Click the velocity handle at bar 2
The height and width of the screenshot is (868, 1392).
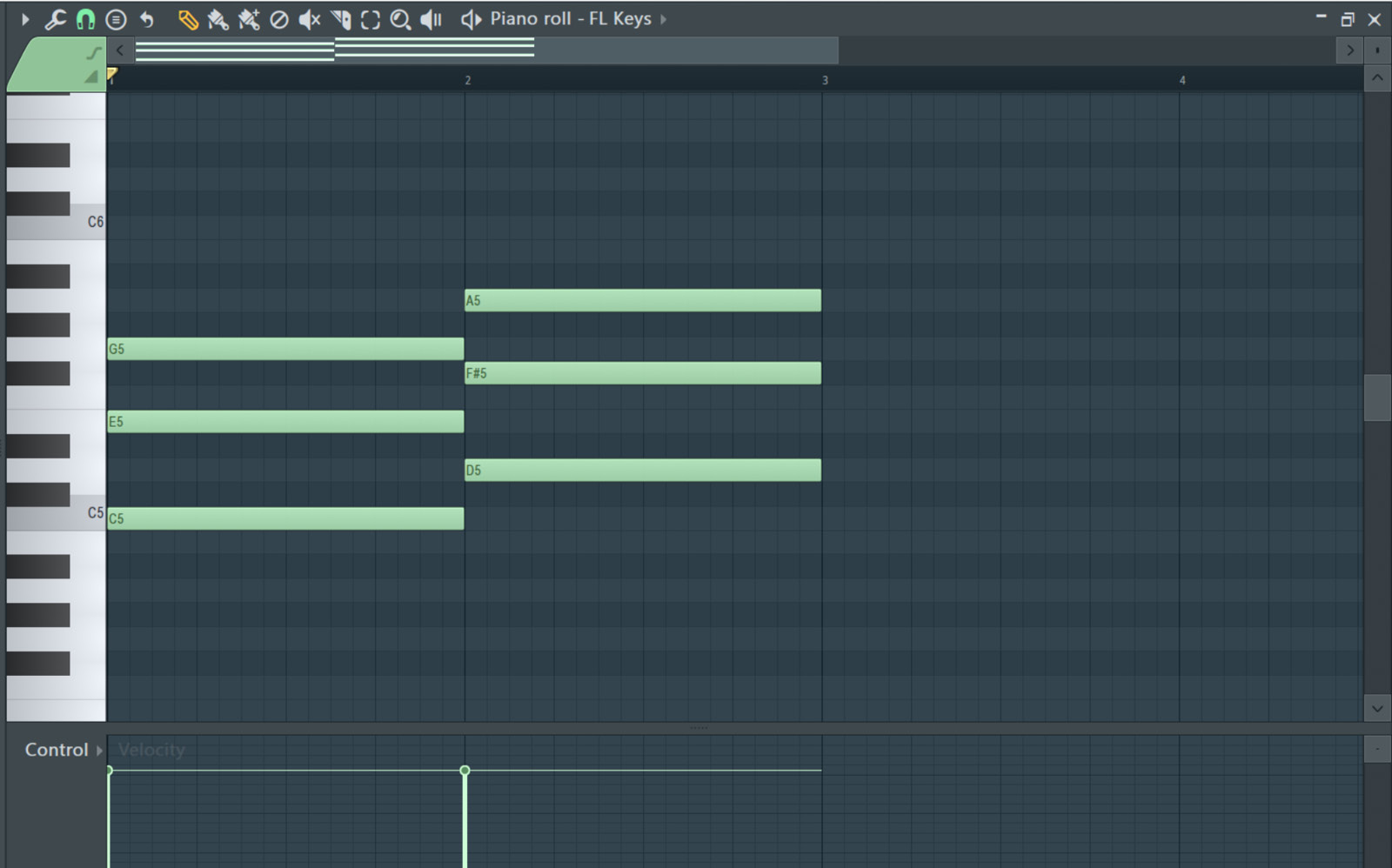(465, 771)
